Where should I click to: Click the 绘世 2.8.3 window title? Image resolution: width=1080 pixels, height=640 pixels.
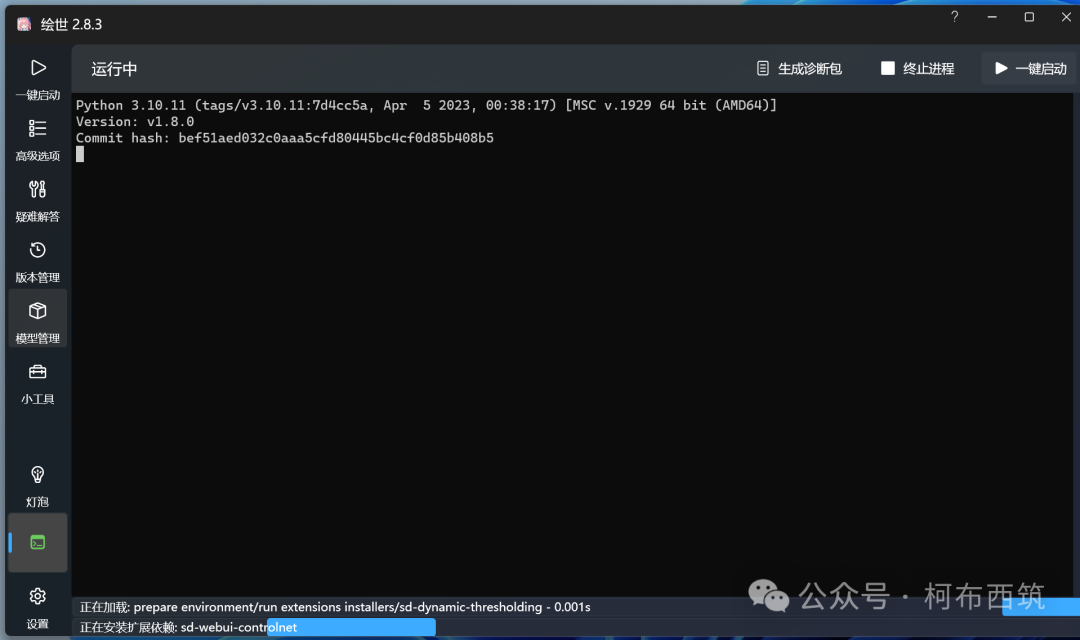[72, 24]
